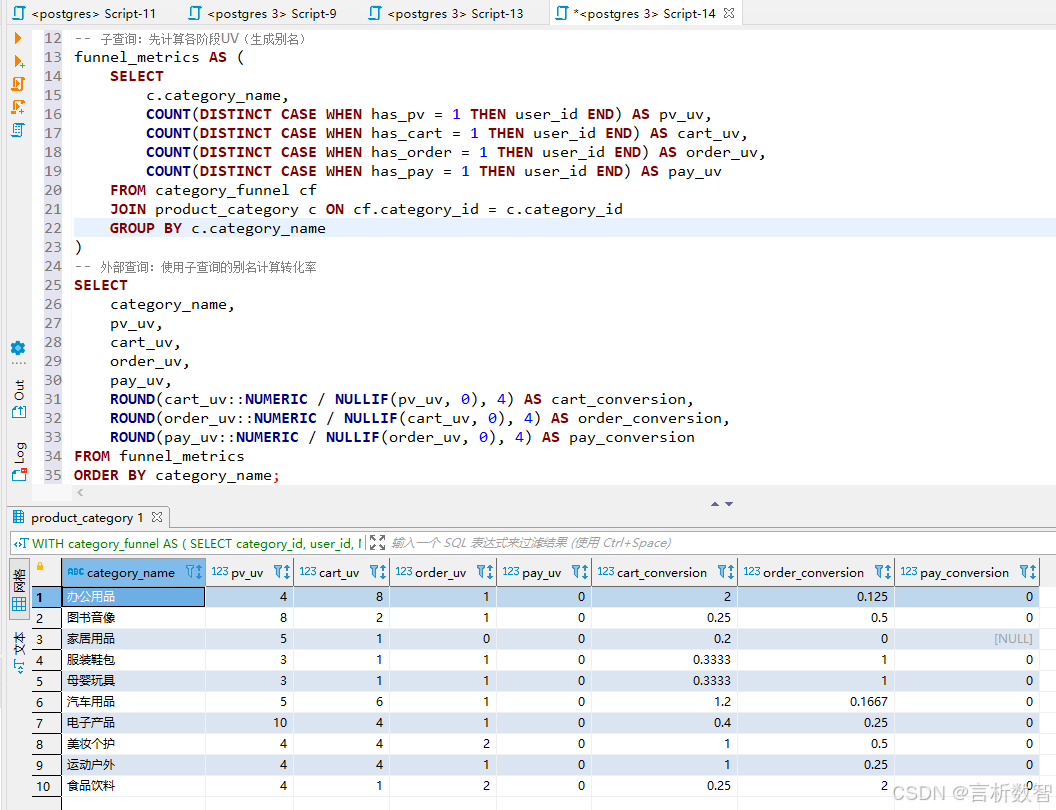Click pv_uv value 10 in the 电子产品 row
Viewport: 1056px width, 810px height.
coord(249,722)
